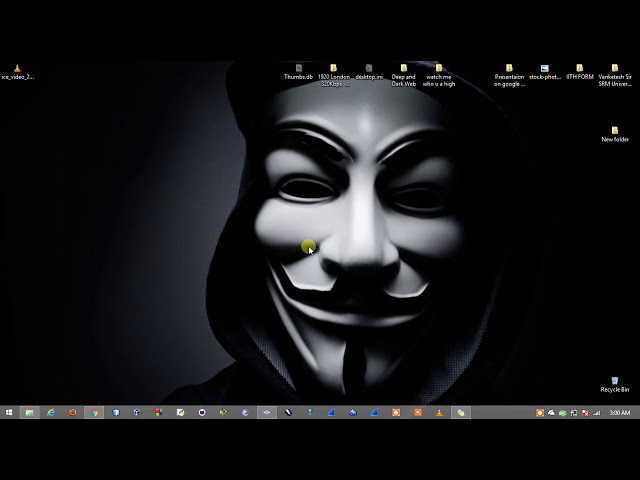The height and width of the screenshot is (480, 640).
Task: Select the IITH FORM folder
Action: (580, 72)
